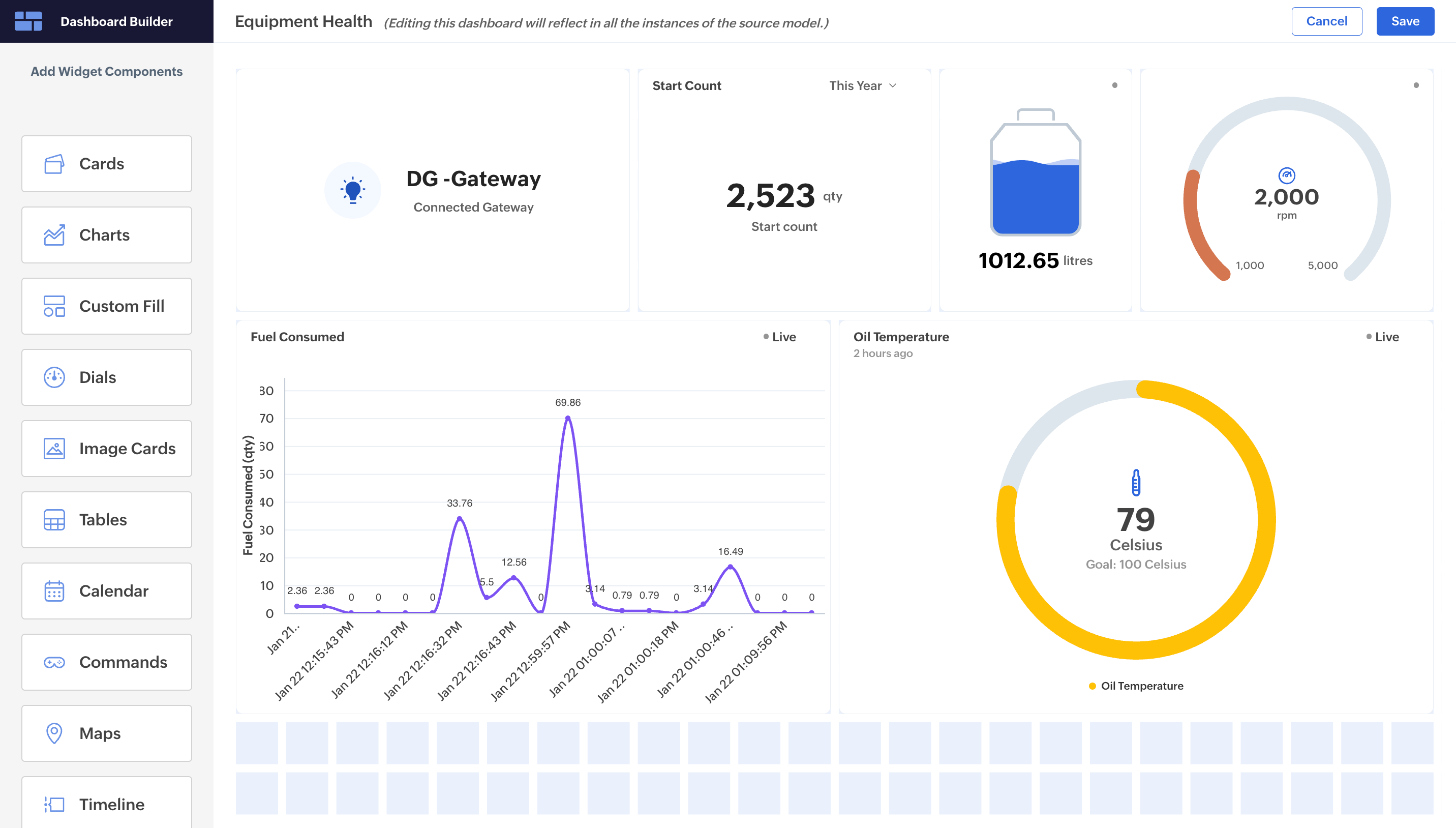The height and width of the screenshot is (828, 1456).
Task: Add a Timeline widget component
Action: click(107, 804)
